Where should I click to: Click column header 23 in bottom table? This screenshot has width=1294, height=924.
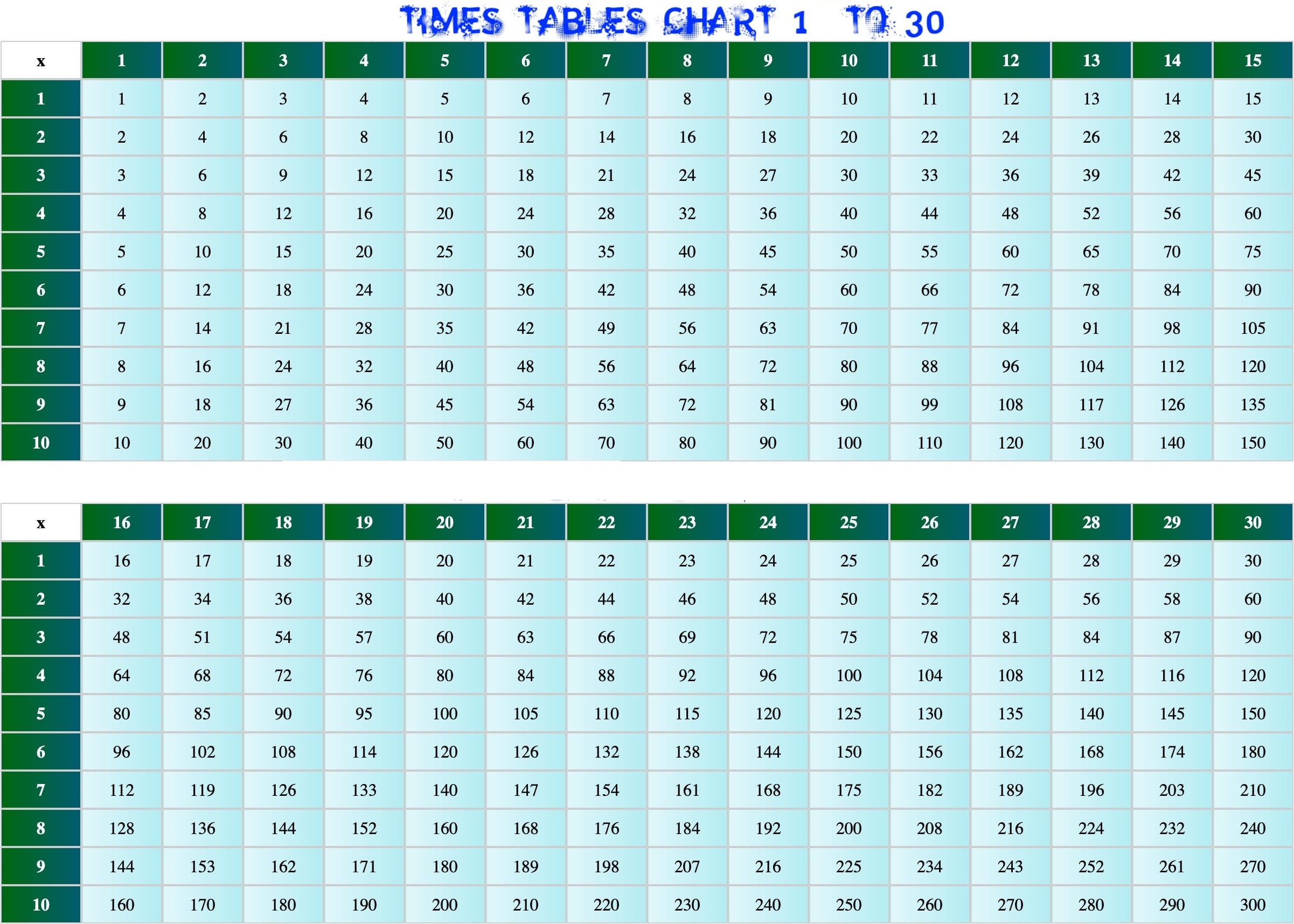(687, 522)
